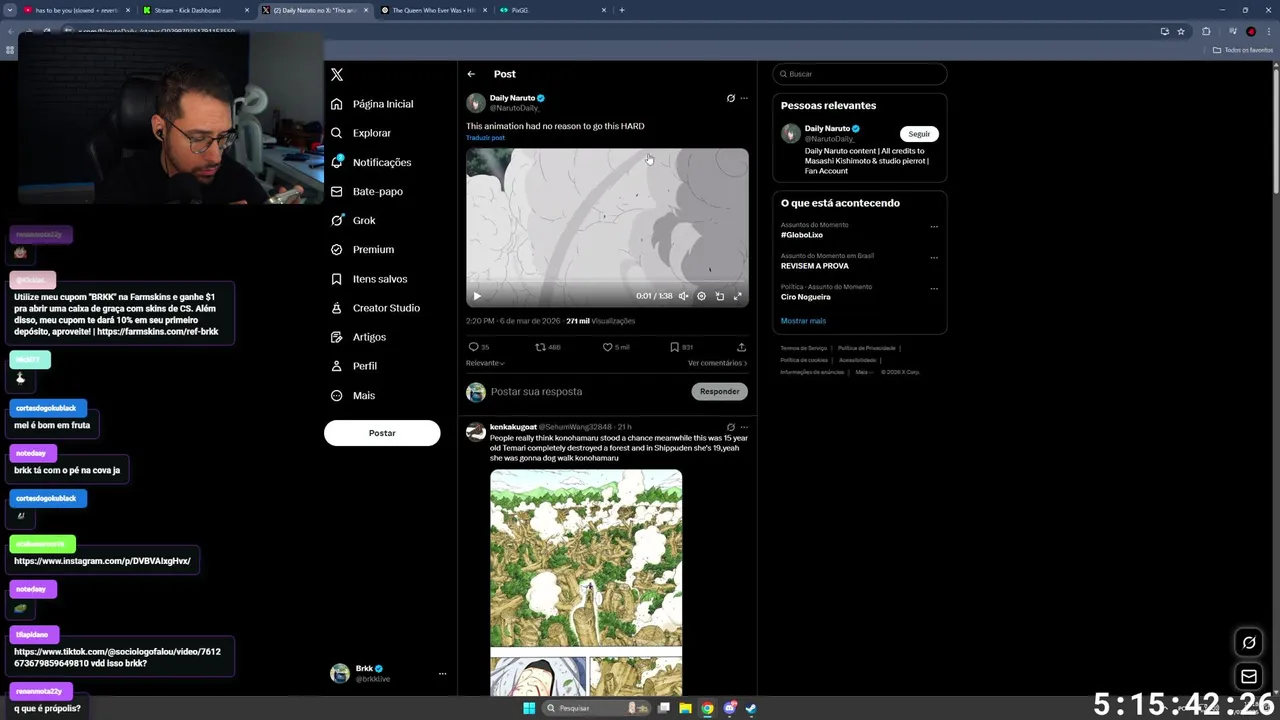Switch to has to be you YouTube tab
The width and height of the screenshot is (1280, 720).
click(x=76, y=10)
